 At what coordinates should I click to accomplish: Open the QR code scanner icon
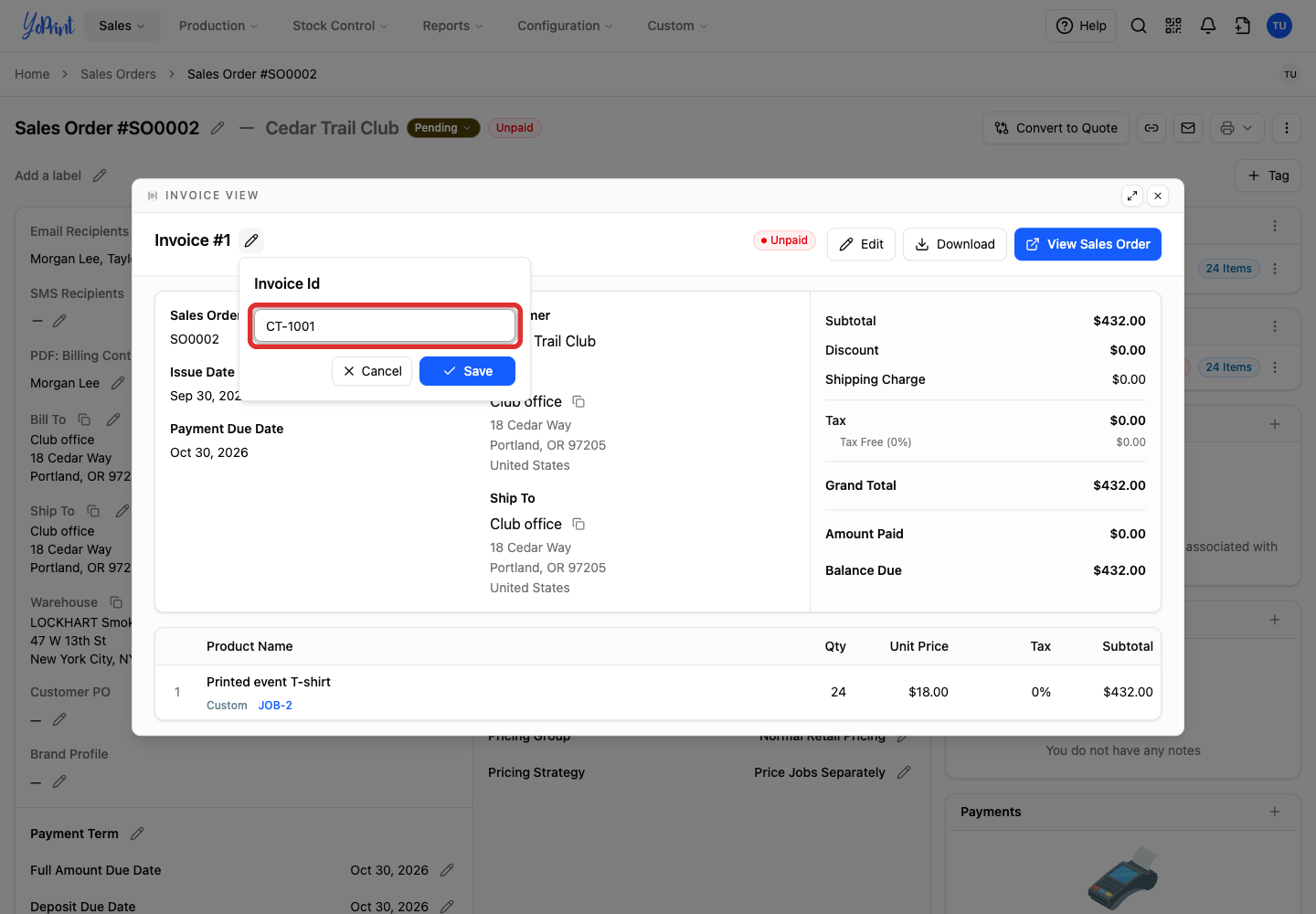click(x=1173, y=26)
